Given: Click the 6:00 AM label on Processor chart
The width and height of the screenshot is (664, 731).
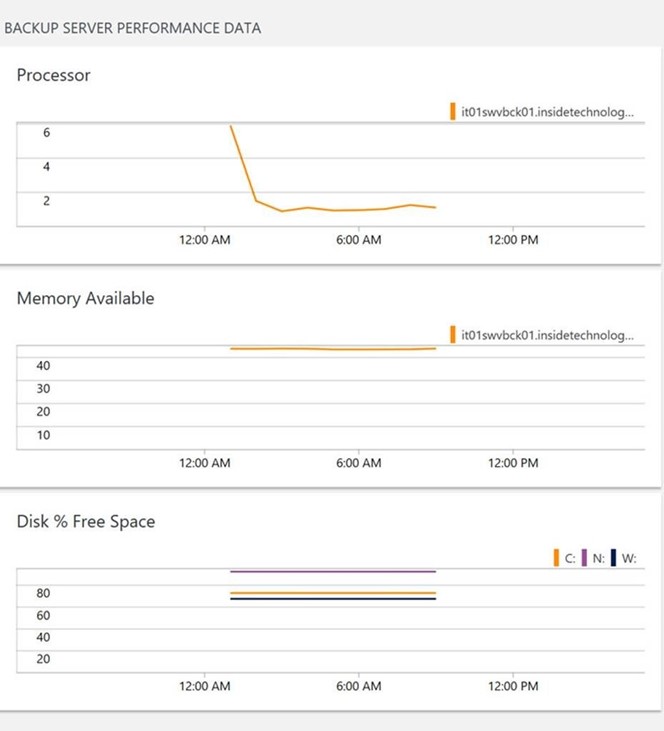Looking at the screenshot, I should (x=358, y=240).
